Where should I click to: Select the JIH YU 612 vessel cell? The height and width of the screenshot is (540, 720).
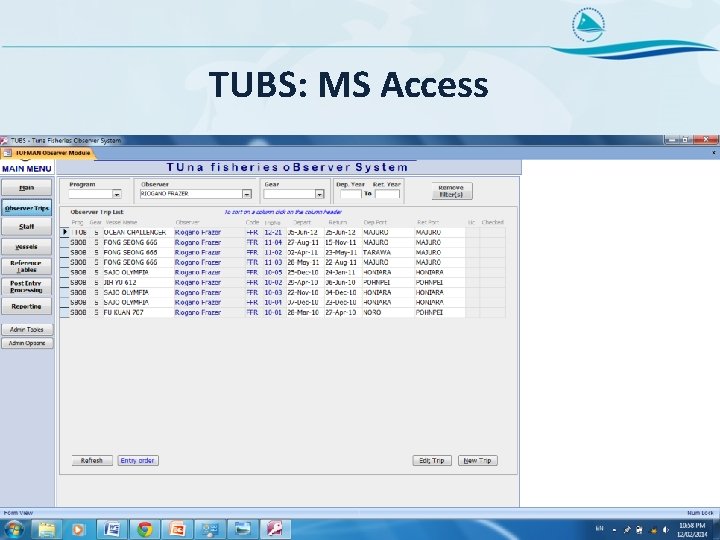138,282
